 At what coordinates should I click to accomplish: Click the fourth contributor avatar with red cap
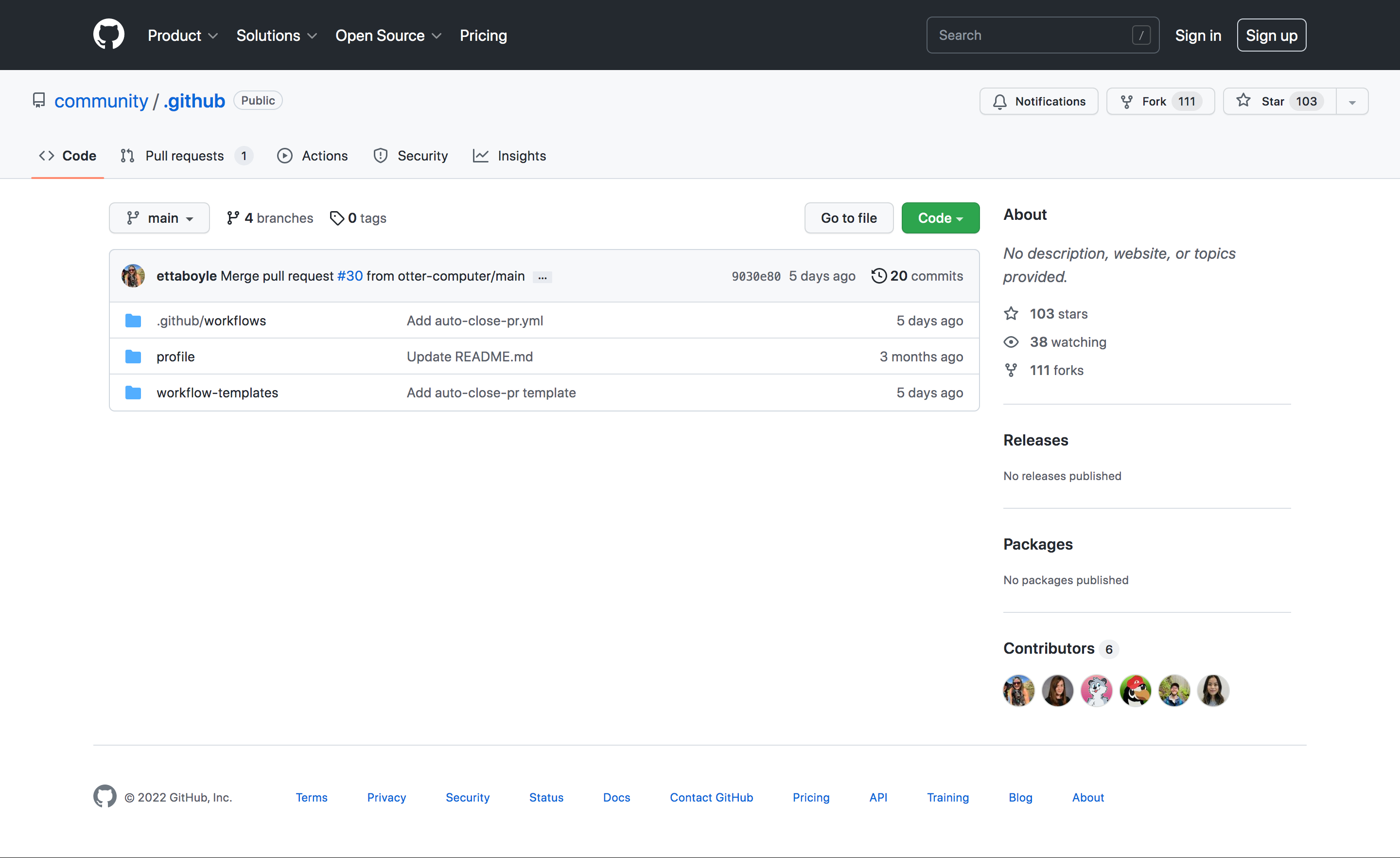pyautogui.click(x=1135, y=690)
